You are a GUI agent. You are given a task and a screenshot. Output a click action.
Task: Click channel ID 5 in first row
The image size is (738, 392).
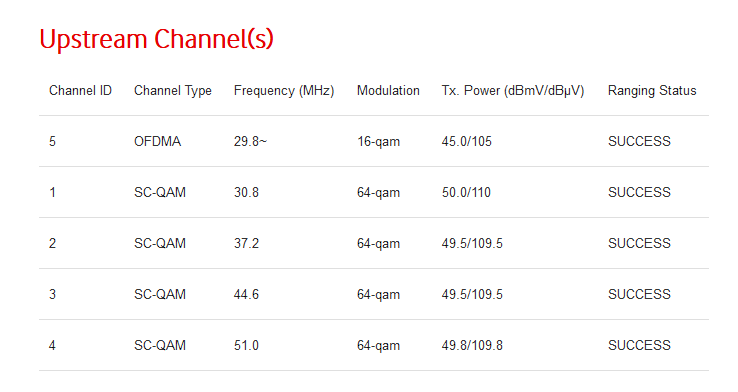(x=52, y=141)
